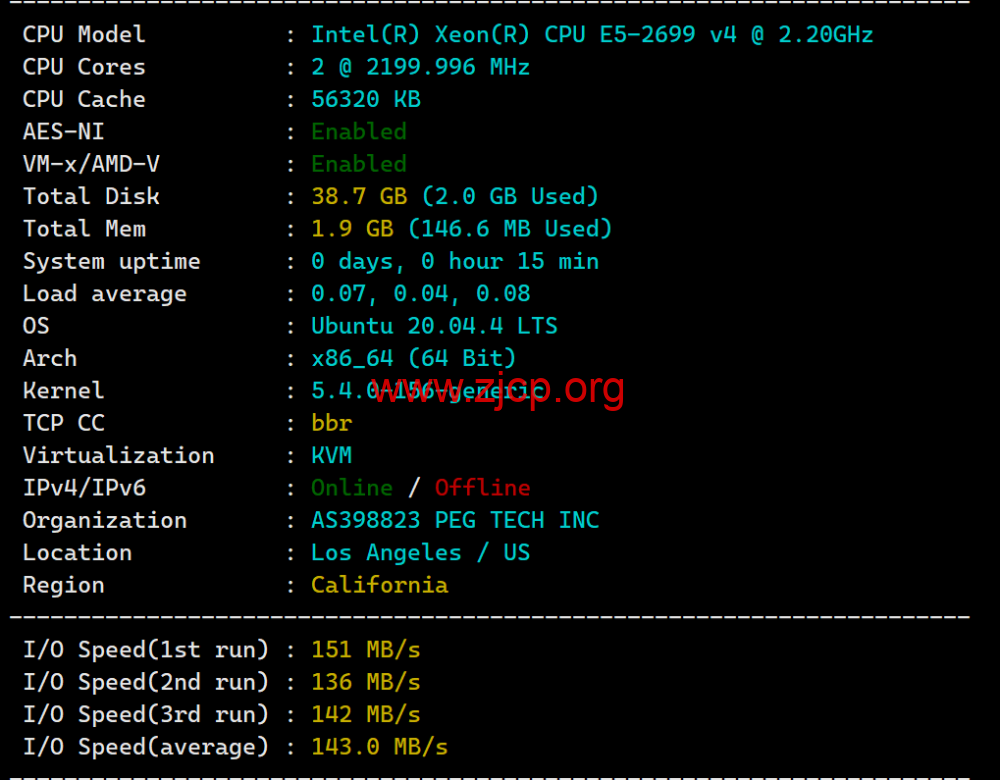Select the 'Total Mem' label
Screen dimensions: 1000x780
(x=84, y=229)
